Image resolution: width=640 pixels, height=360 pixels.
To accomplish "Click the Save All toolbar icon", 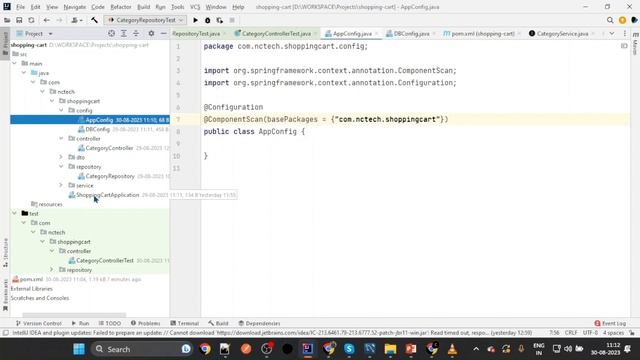I will (x=19, y=20).
